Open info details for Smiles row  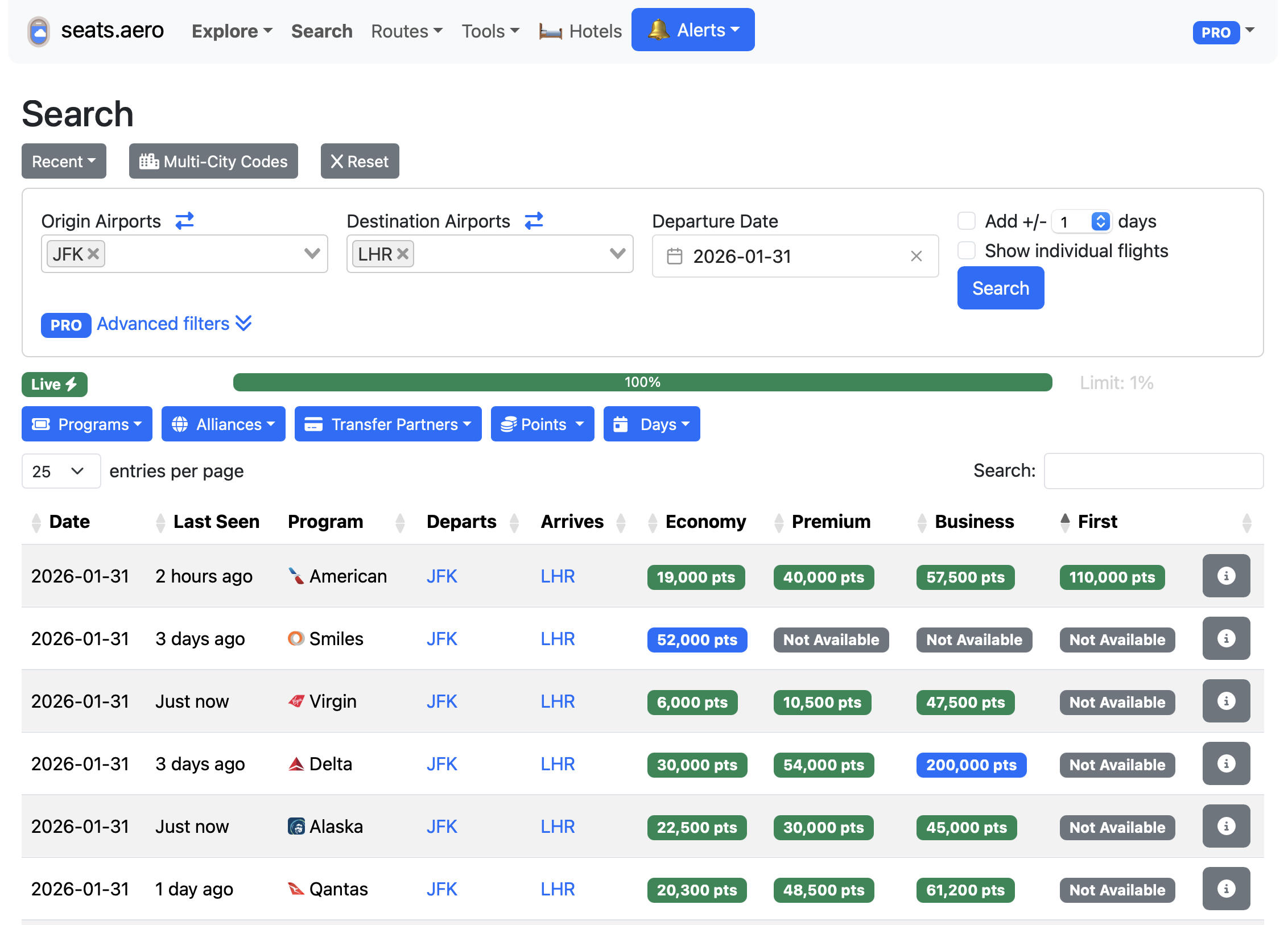click(x=1226, y=638)
